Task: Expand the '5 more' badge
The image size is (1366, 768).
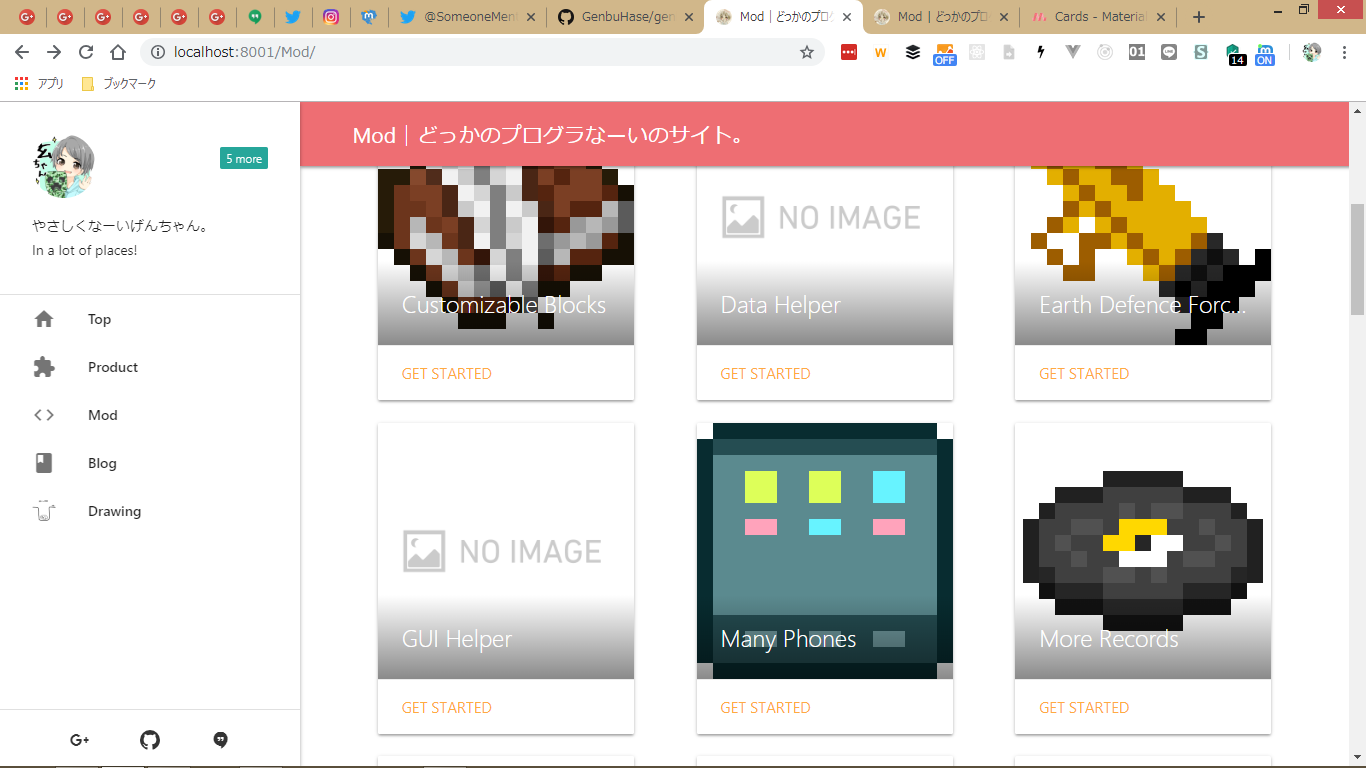Action: (244, 158)
